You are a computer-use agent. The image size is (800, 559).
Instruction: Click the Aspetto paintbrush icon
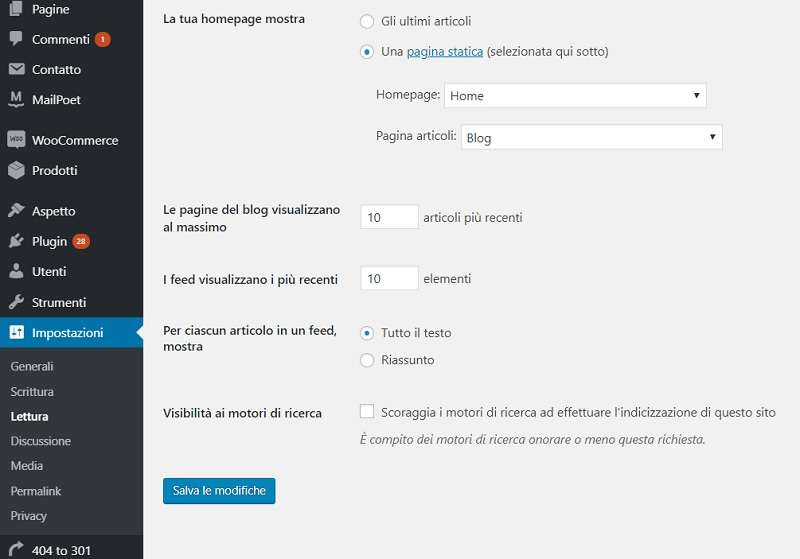(15, 212)
